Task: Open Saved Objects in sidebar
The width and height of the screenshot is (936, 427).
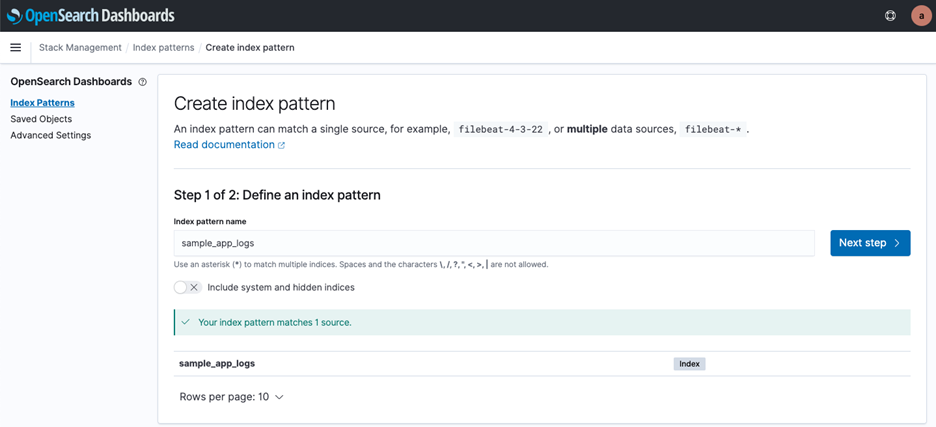Action: 41,119
